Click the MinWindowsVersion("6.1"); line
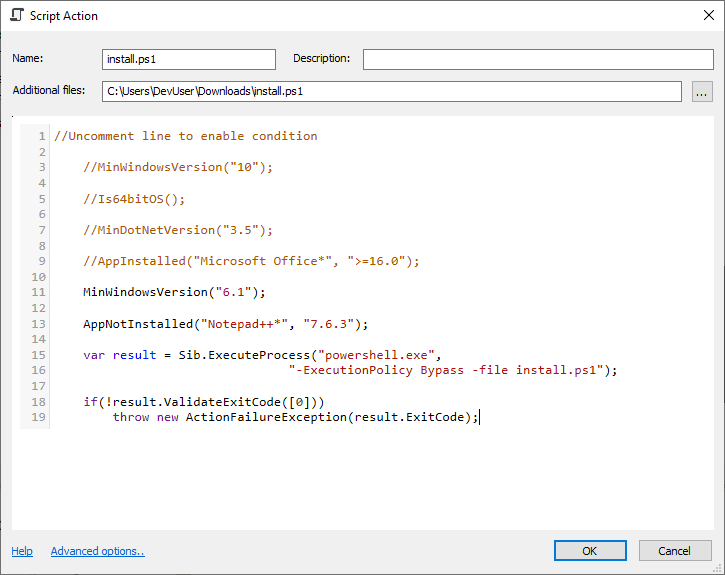The image size is (725, 575). tap(174, 292)
